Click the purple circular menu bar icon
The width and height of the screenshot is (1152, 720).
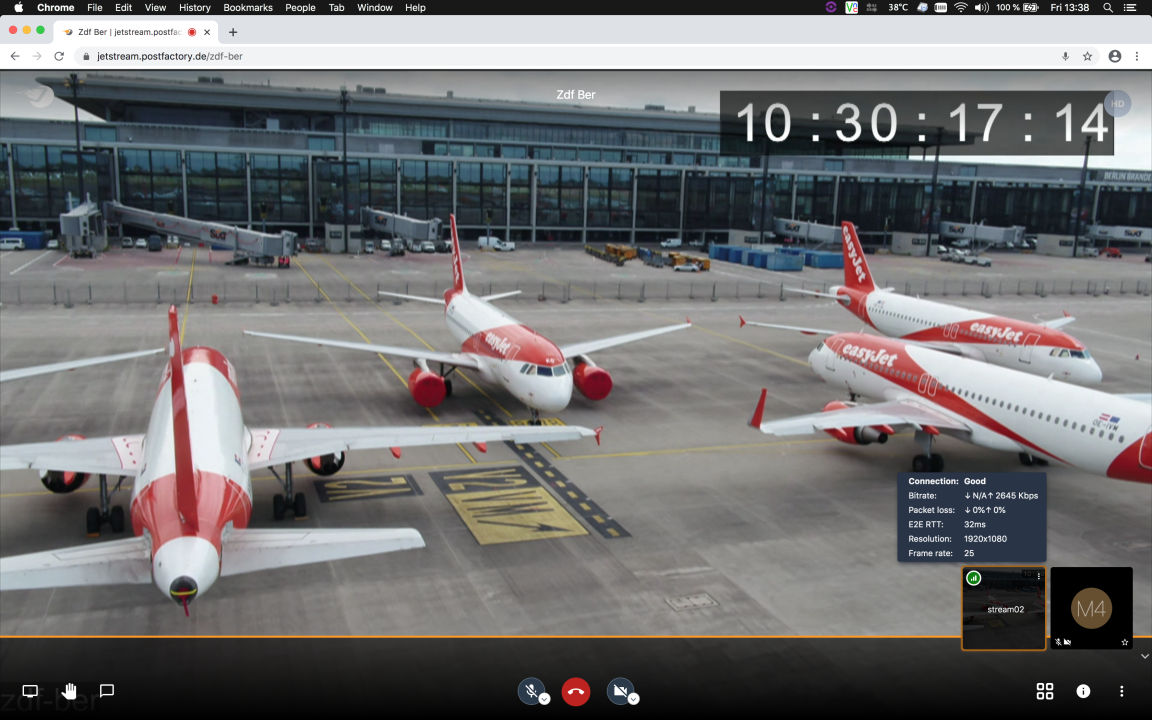(x=831, y=7)
